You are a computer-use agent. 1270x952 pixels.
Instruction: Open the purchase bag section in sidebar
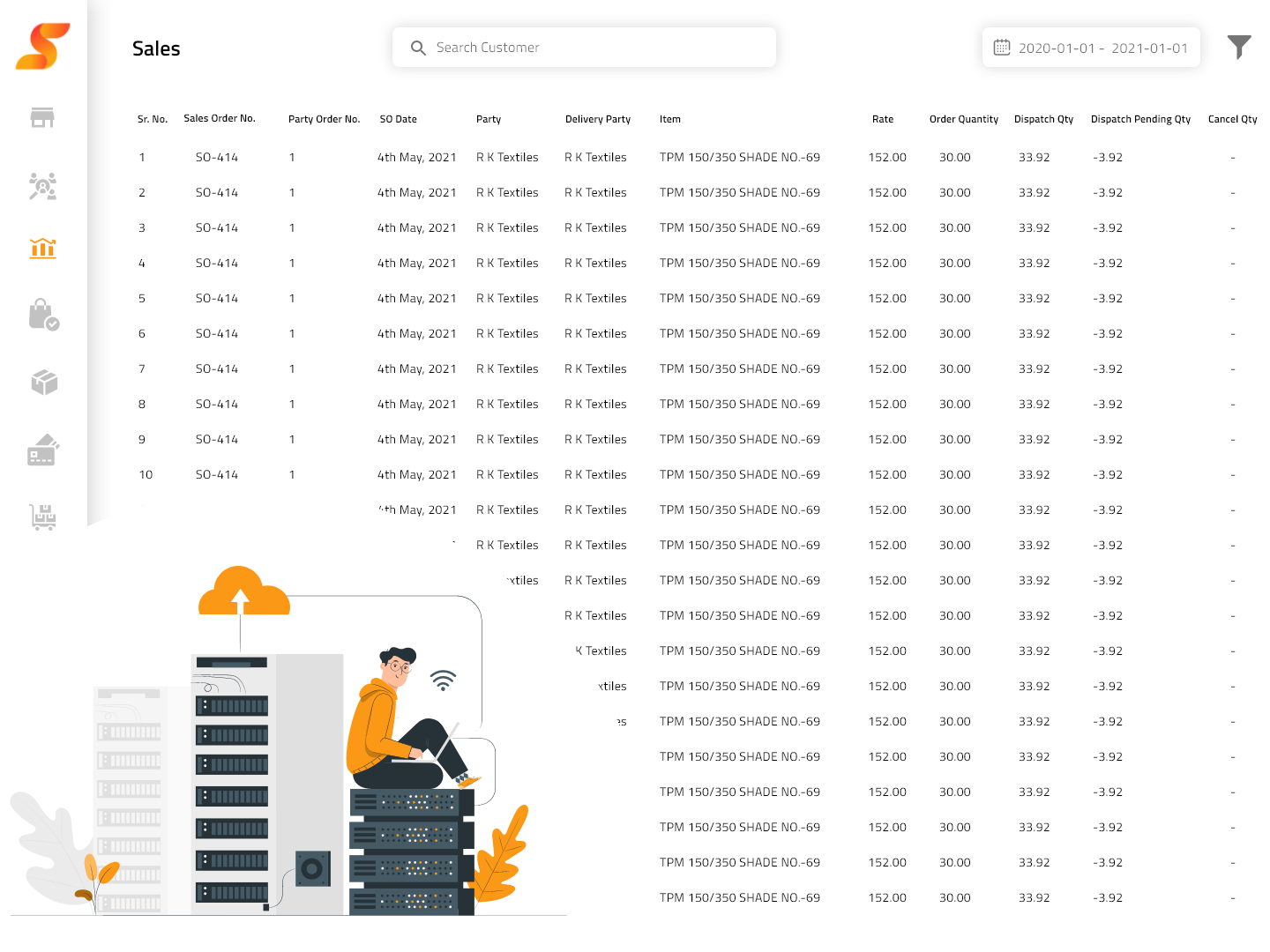pyautogui.click(x=43, y=316)
